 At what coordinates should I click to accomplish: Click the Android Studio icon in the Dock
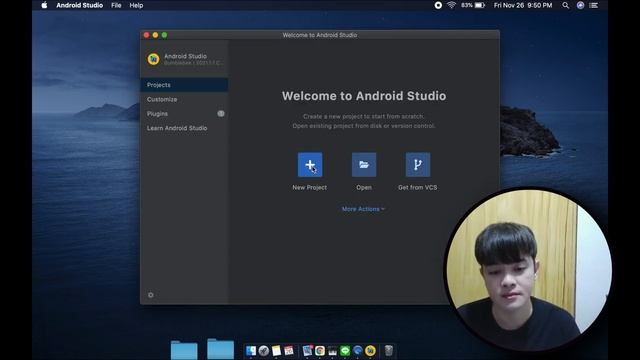(370, 351)
